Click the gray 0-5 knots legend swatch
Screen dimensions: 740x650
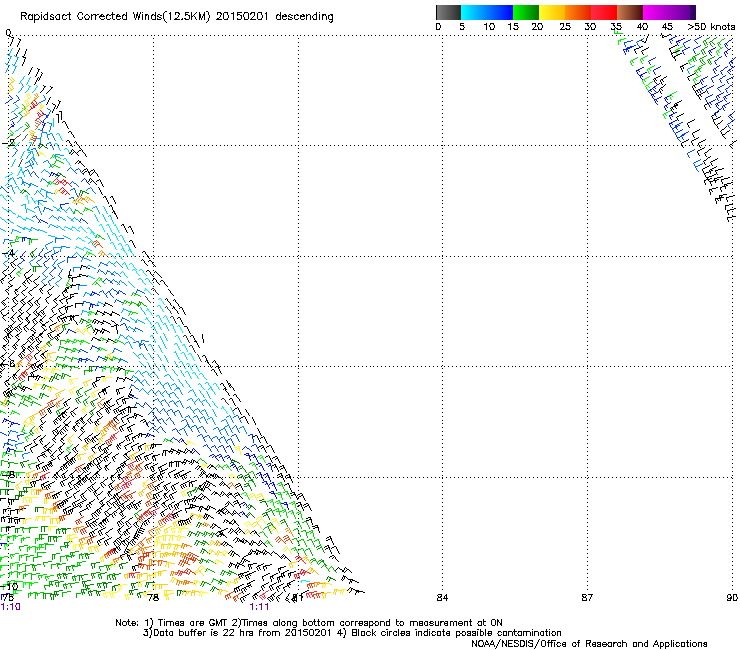[448, 12]
